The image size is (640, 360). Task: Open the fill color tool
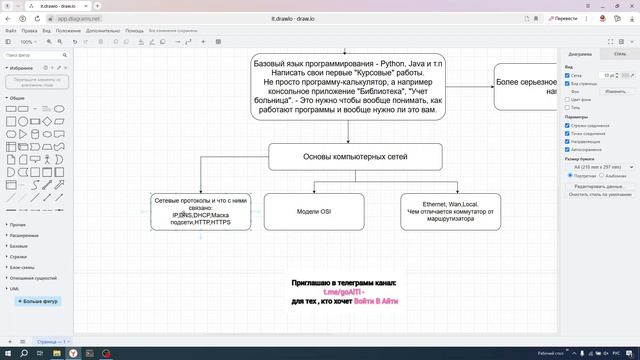click(141, 42)
